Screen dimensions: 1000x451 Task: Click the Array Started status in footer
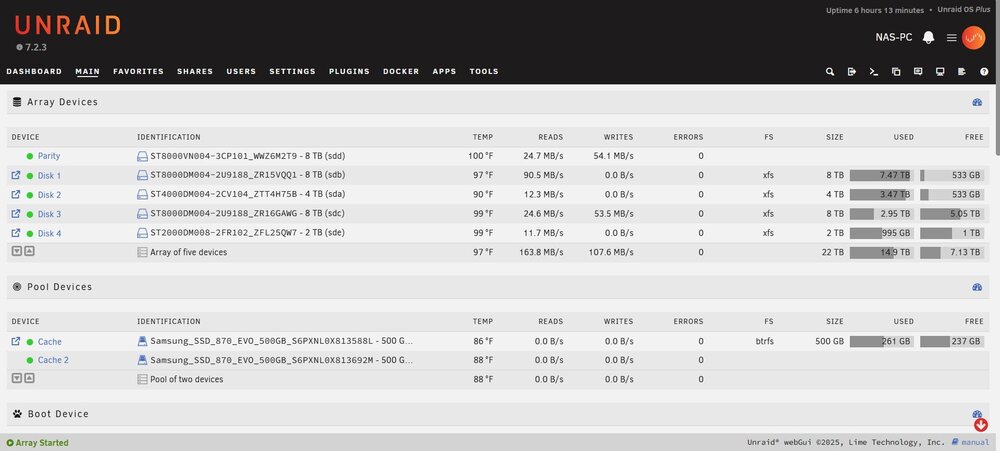[x=38, y=443]
